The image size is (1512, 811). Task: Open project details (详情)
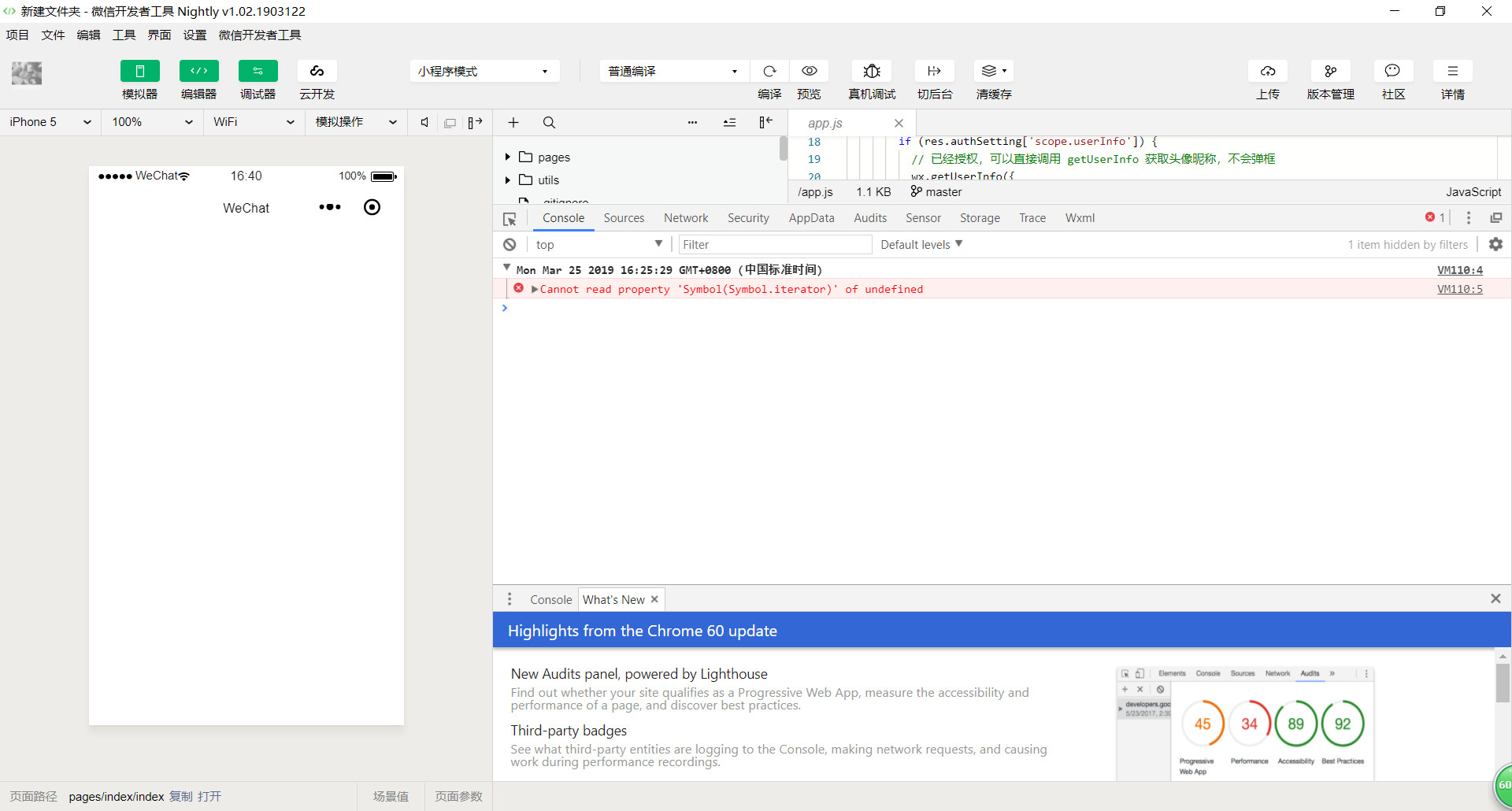point(1453,71)
